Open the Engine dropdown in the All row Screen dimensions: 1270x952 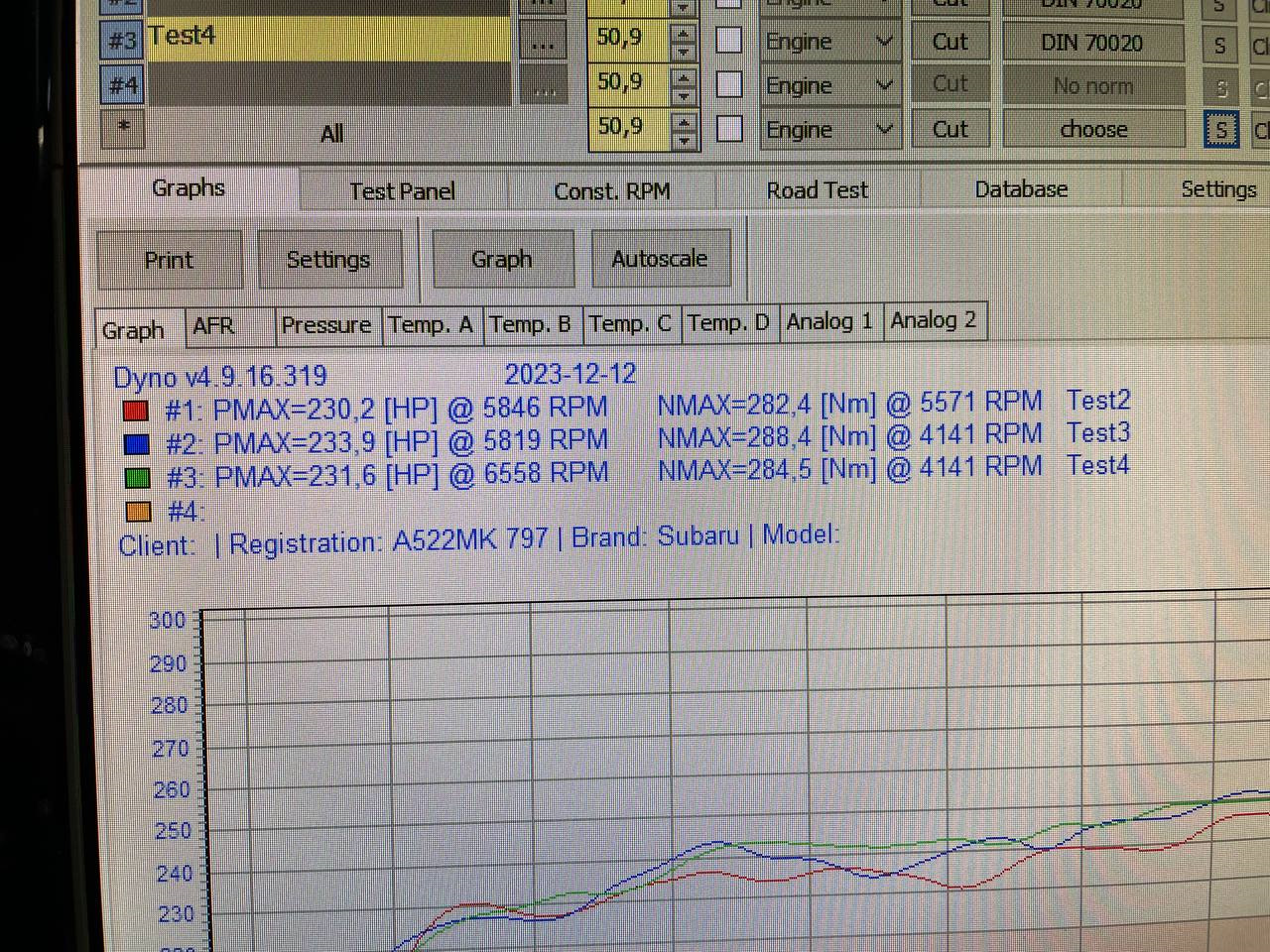[x=829, y=130]
